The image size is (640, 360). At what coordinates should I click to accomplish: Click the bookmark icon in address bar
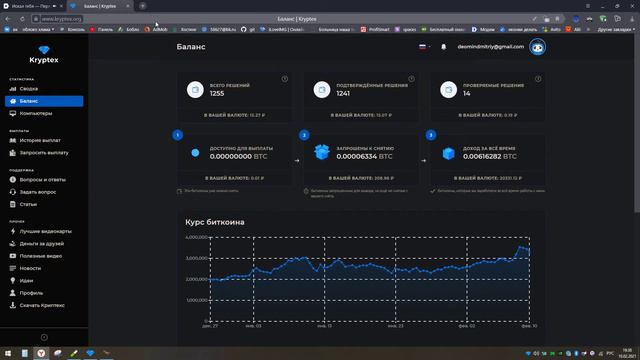point(557,19)
